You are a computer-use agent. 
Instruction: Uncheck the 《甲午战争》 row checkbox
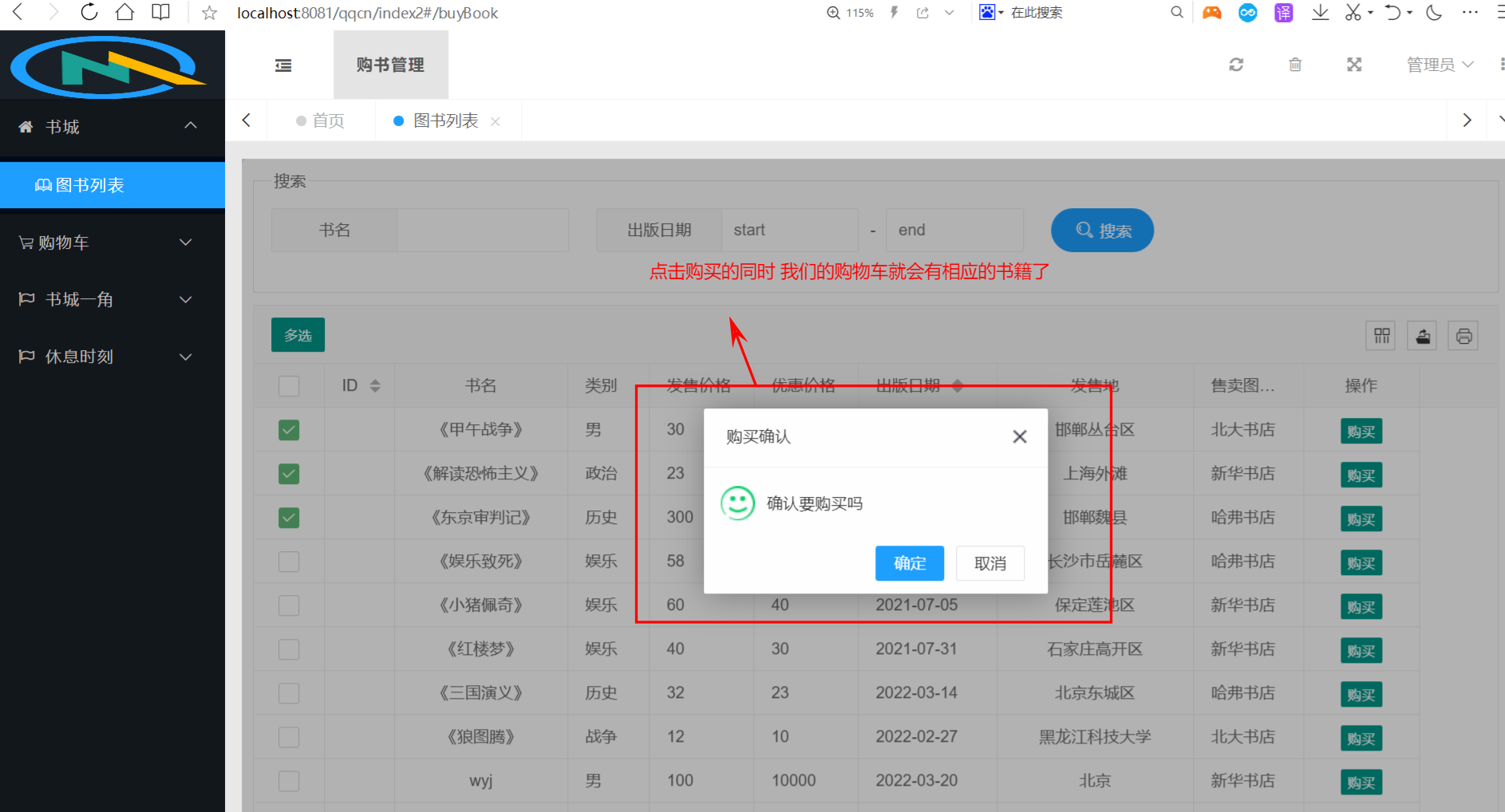click(x=289, y=430)
